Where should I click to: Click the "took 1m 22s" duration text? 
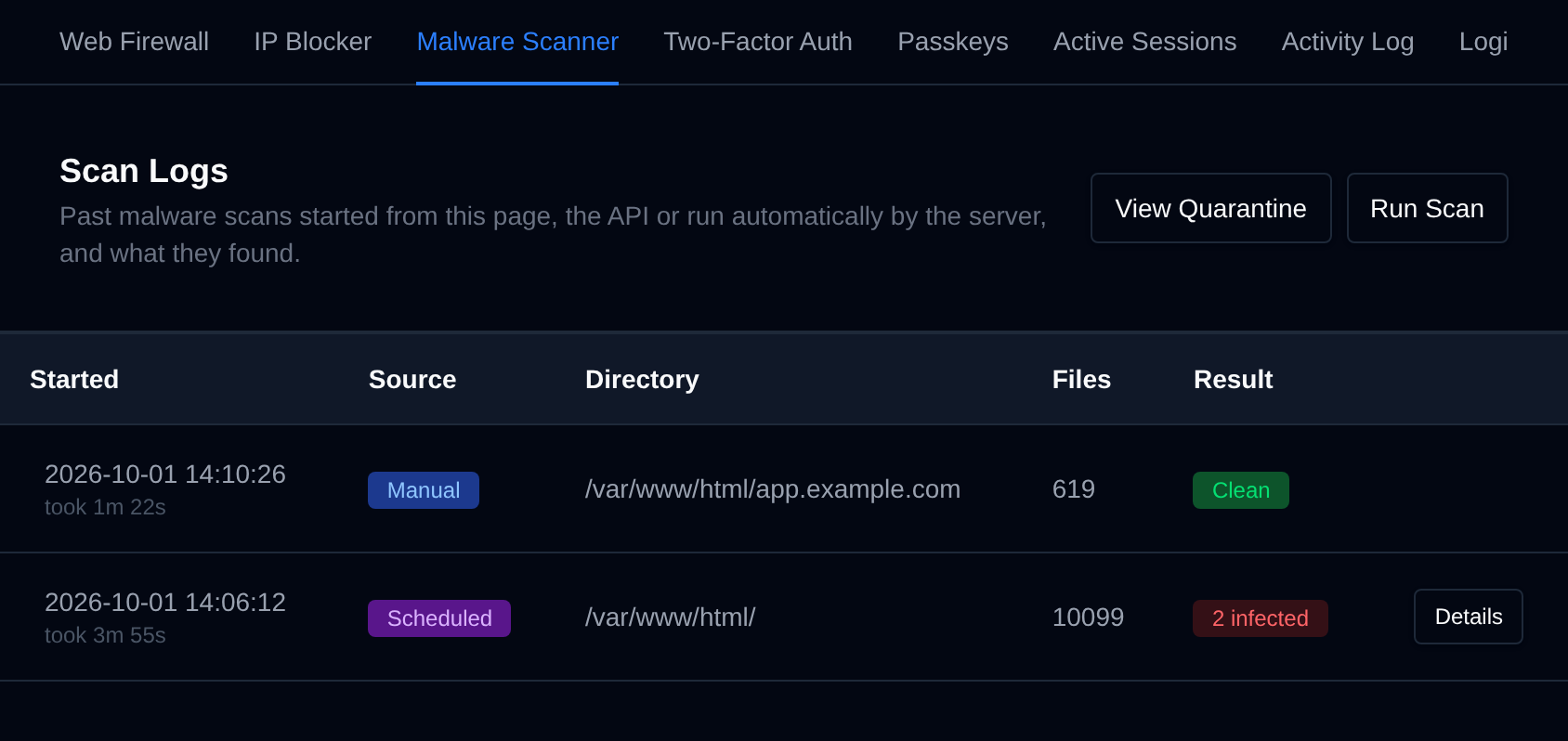pyautogui.click(x=105, y=507)
